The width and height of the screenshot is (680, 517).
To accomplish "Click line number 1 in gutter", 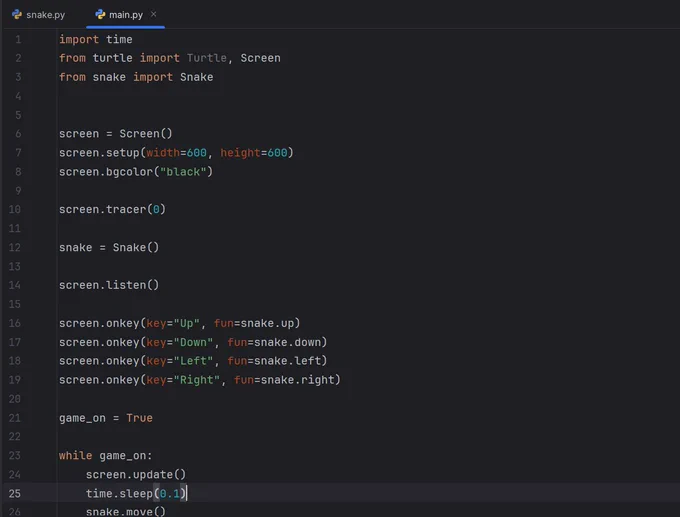I will click(18, 39).
